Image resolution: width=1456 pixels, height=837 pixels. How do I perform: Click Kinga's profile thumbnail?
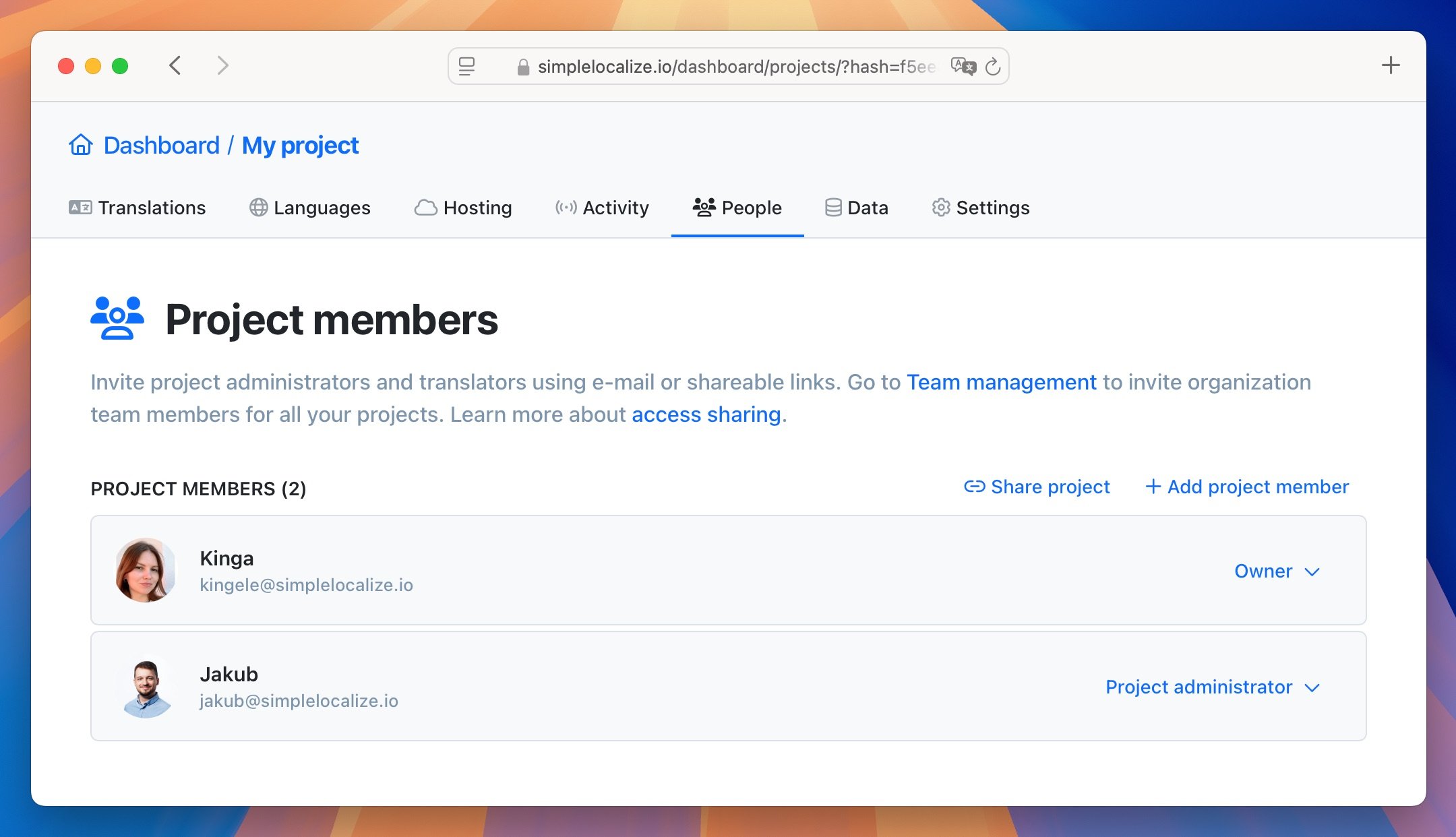click(x=144, y=570)
